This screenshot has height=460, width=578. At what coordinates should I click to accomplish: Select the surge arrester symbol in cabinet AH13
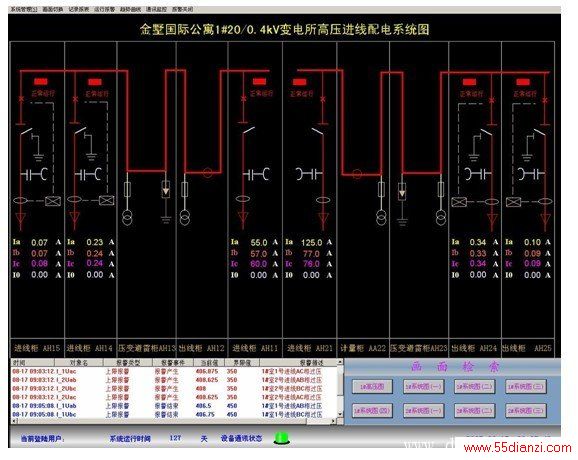(x=166, y=189)
